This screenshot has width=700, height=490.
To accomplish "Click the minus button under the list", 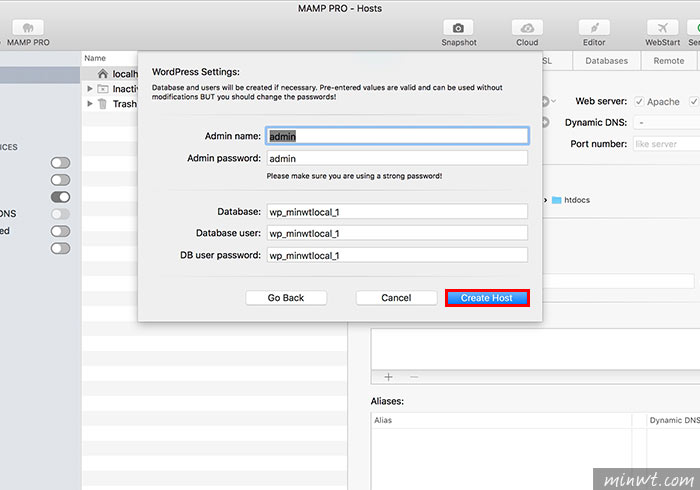I will [x=414, y=377].
